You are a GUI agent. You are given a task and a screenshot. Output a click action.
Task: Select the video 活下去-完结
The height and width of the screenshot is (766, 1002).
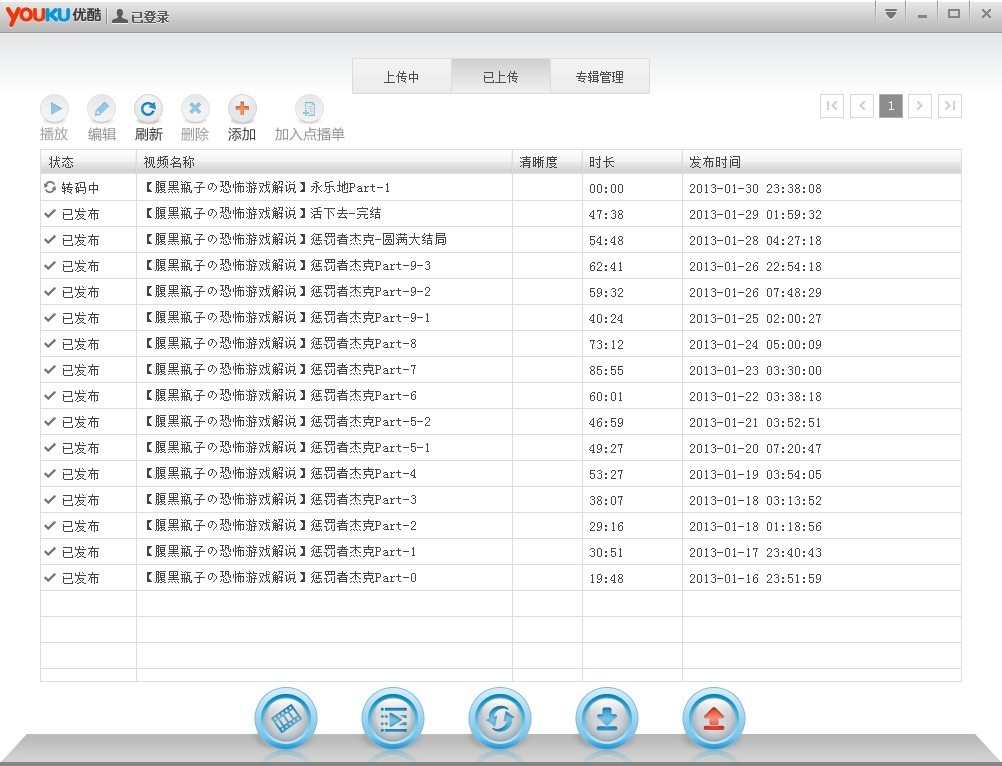pos(262,213)
